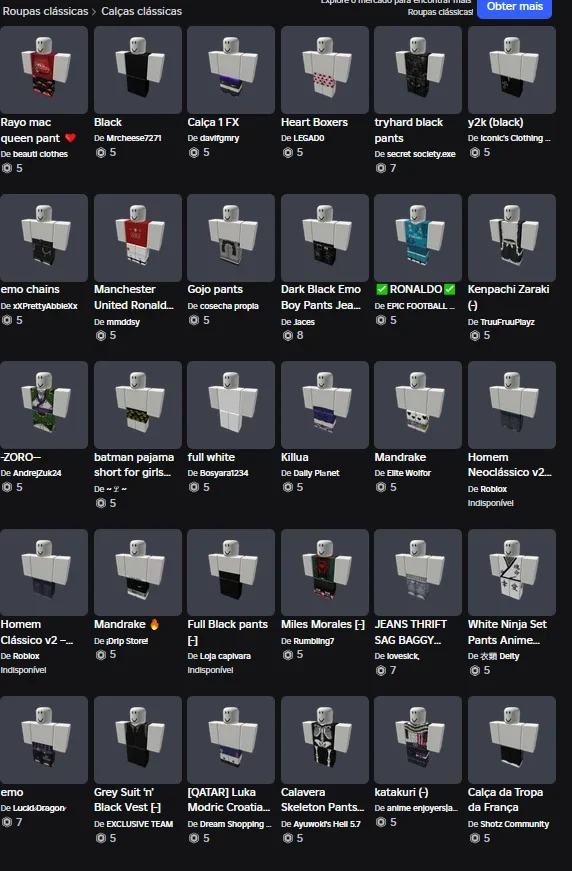Open the Manchester United Ronald... thumbnail
The height and width of the screenshot is (871, 572).
pos(138,238)
